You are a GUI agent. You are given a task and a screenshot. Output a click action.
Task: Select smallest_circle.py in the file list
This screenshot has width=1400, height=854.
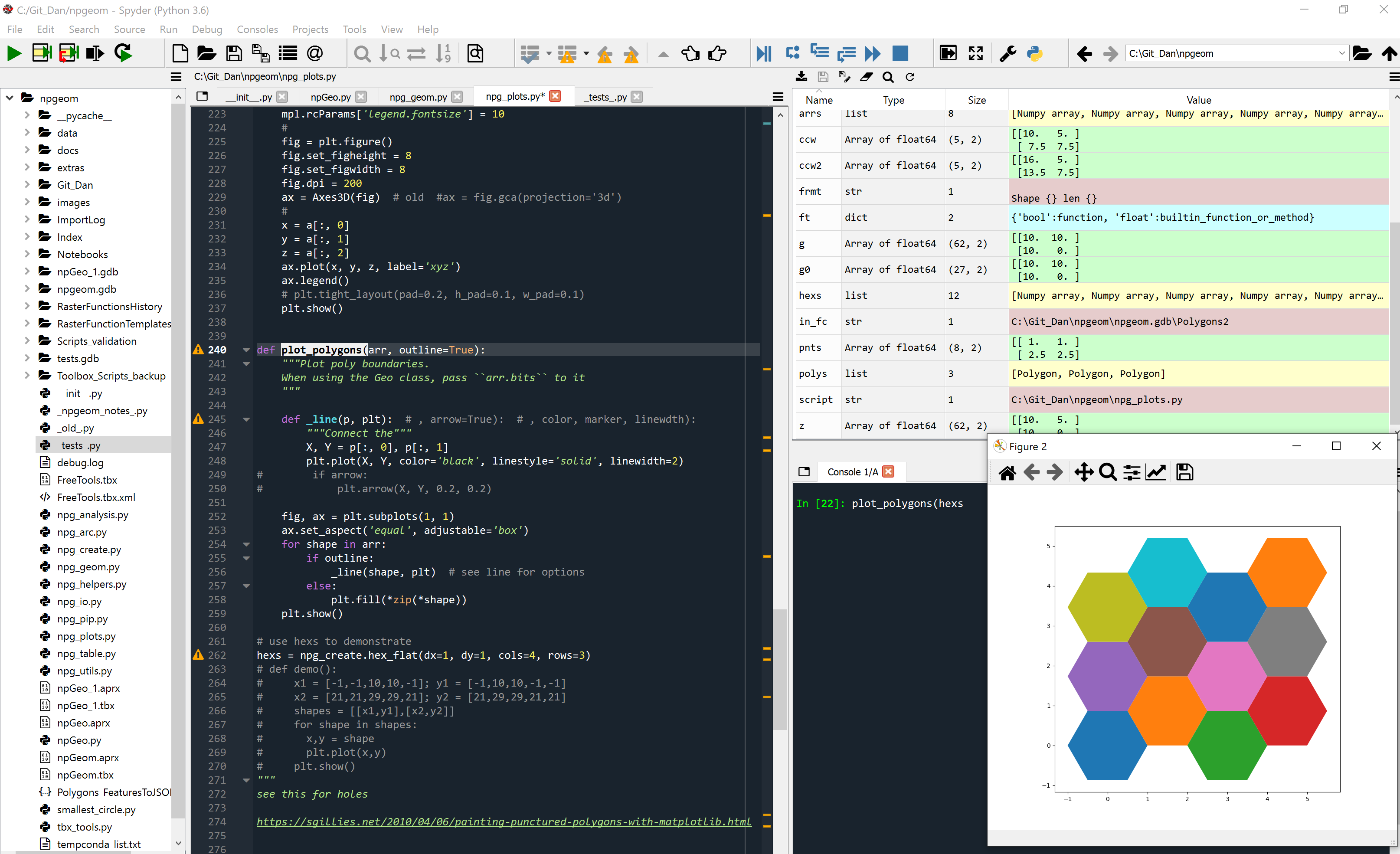click(96, 810)
